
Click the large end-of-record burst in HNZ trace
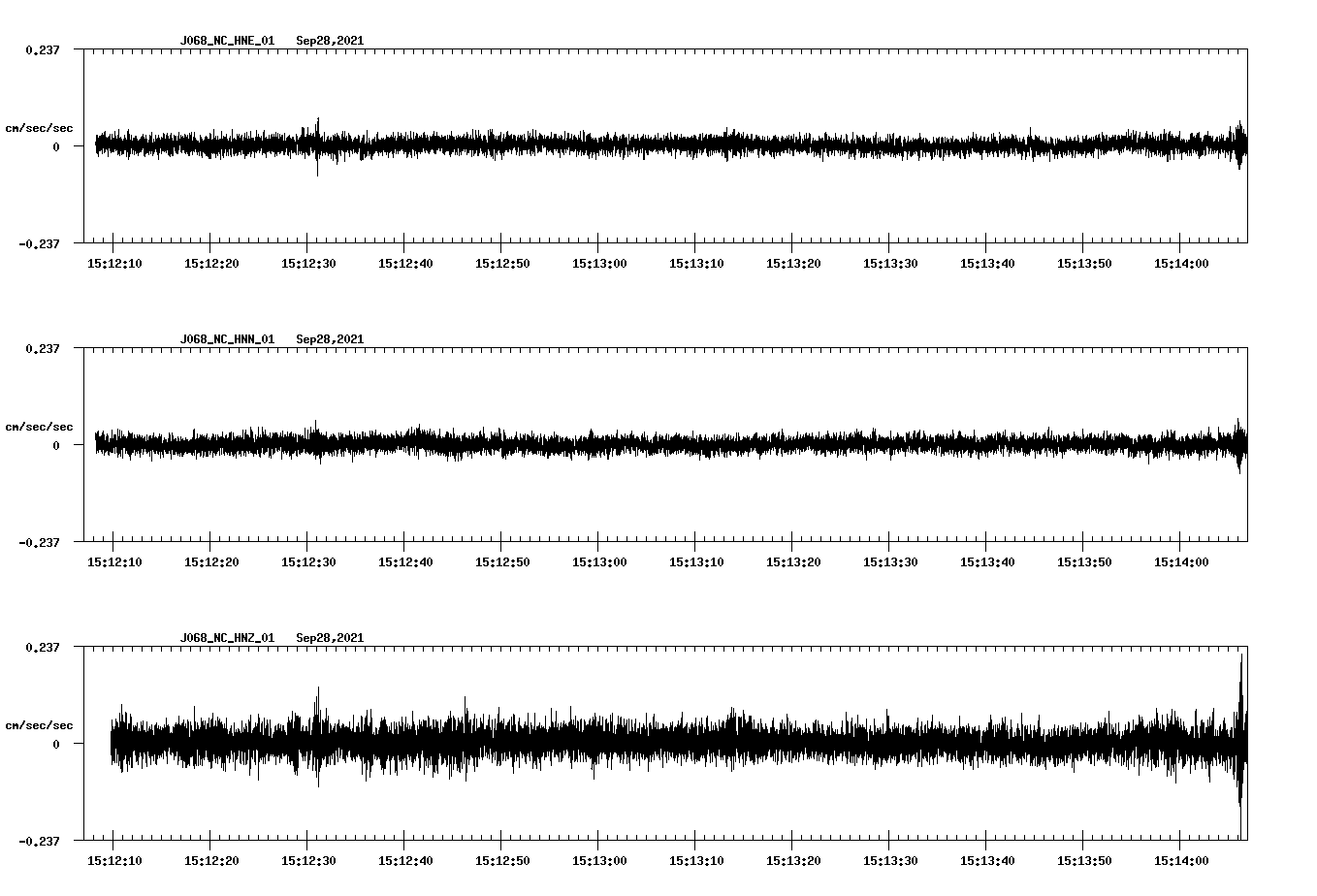click(1241, 745)
